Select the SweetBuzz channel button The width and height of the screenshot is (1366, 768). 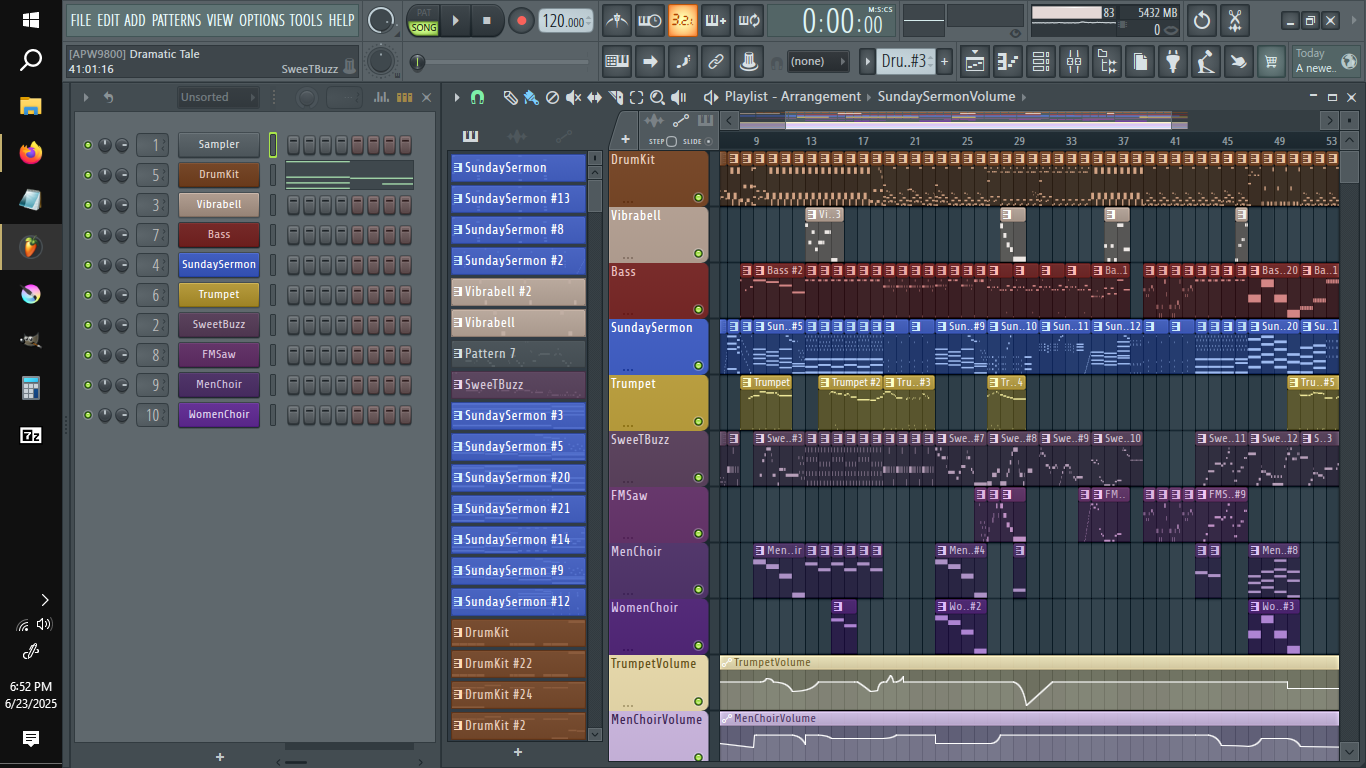click(x=219, y=325)
